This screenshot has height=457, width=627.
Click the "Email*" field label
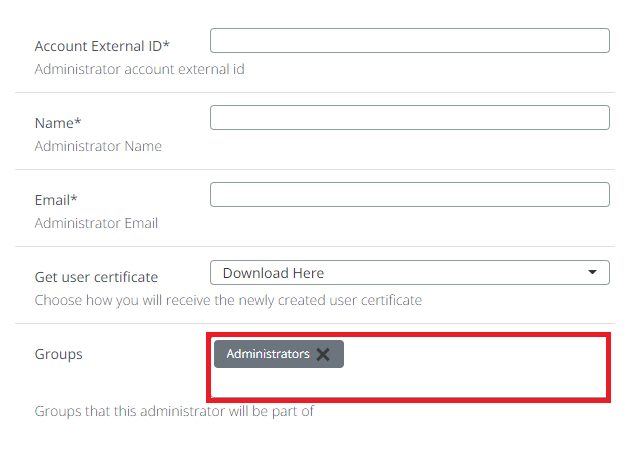point(56,200)
